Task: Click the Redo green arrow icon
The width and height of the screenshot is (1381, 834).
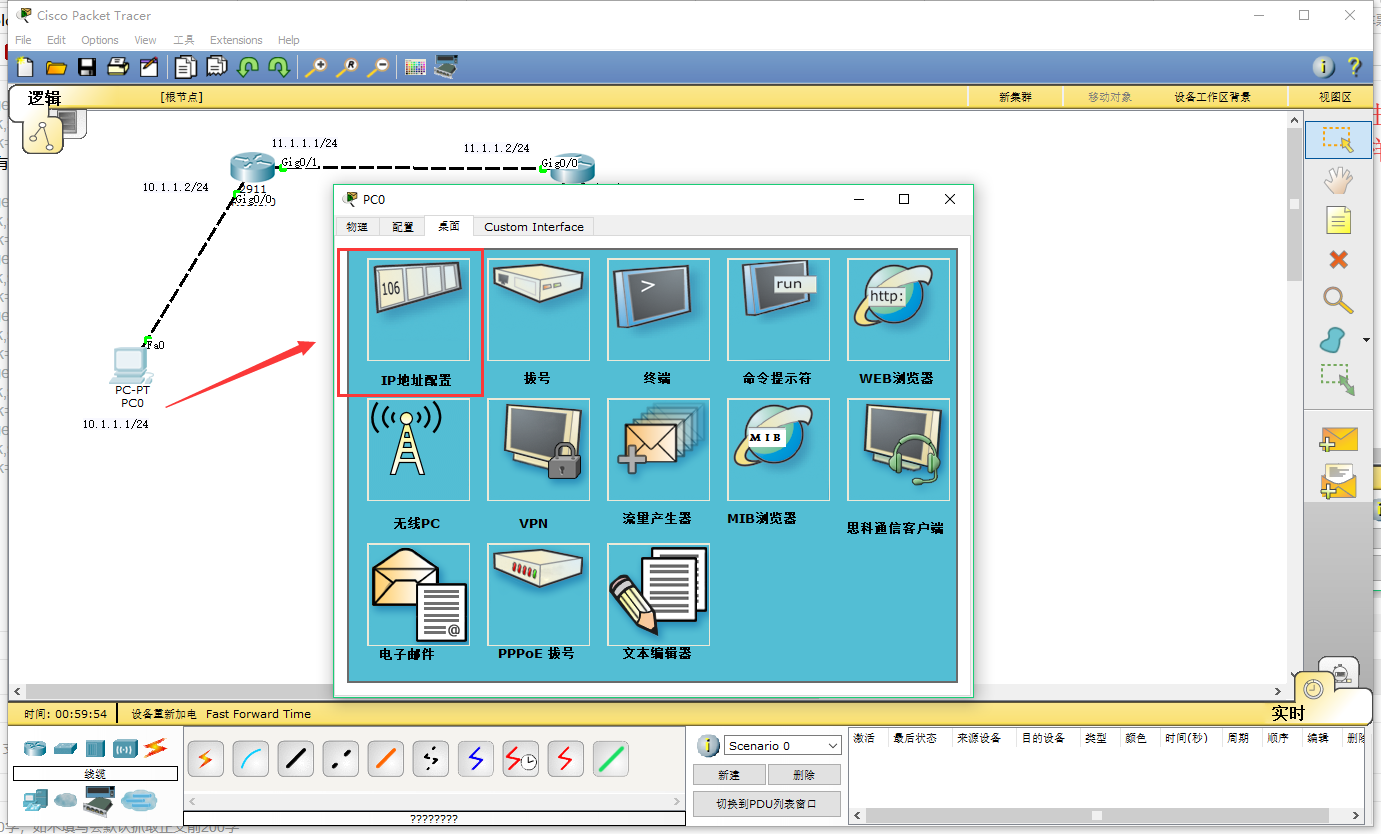Action: (x=279, y=67)
